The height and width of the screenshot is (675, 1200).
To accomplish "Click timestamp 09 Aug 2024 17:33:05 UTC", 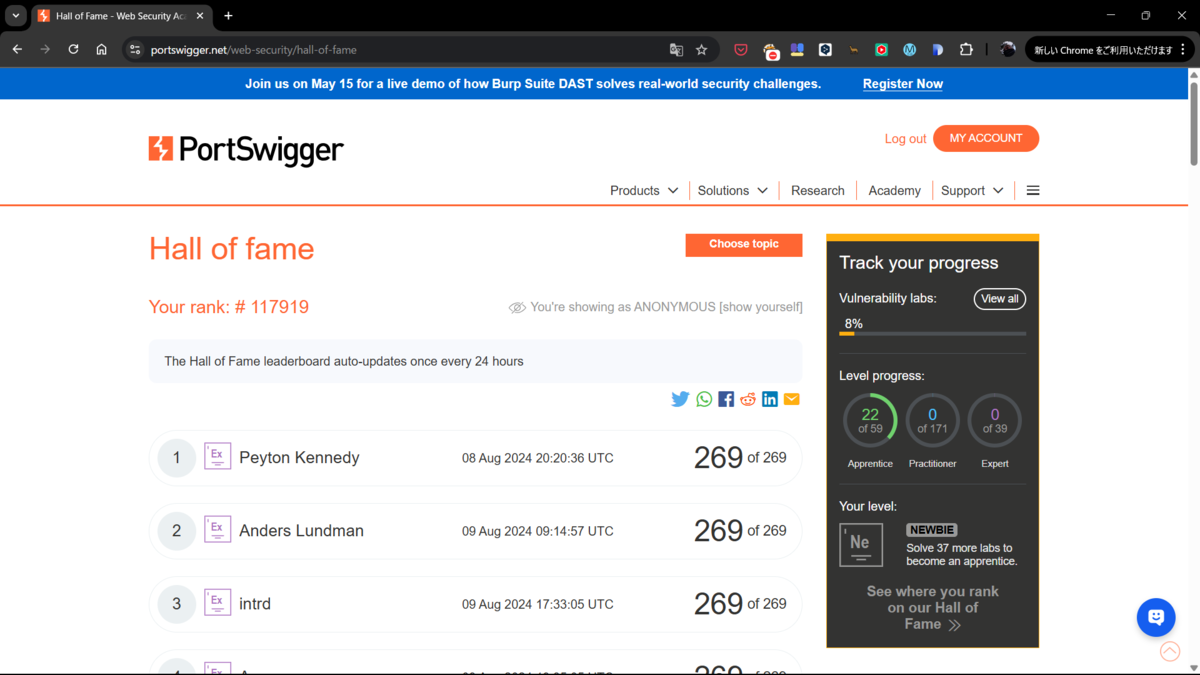I will pyautogui.click(x=538, y=604).
